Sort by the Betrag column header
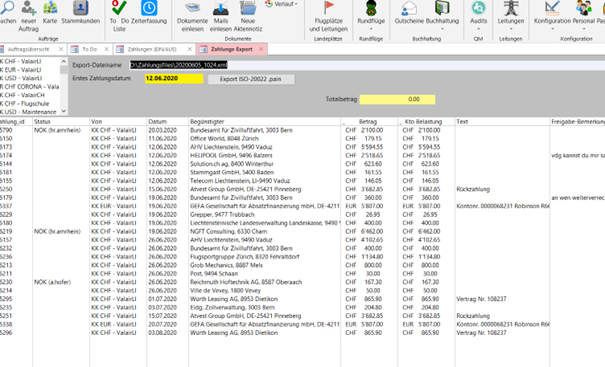 pos(369,122)
